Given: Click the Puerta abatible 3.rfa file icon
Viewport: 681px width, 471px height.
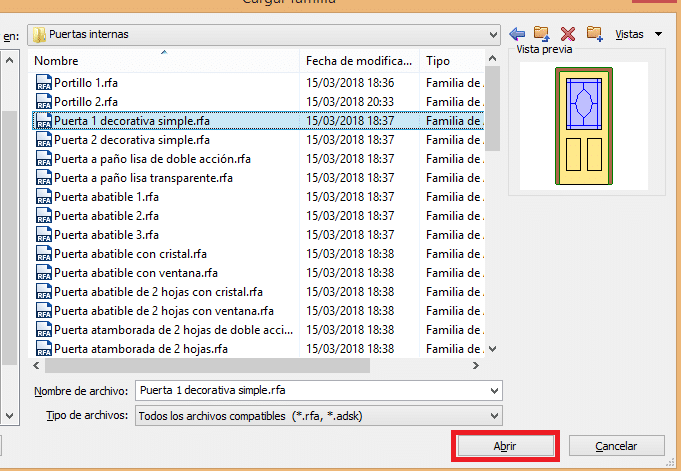Looking at the screenshot, I should (43, 235).
